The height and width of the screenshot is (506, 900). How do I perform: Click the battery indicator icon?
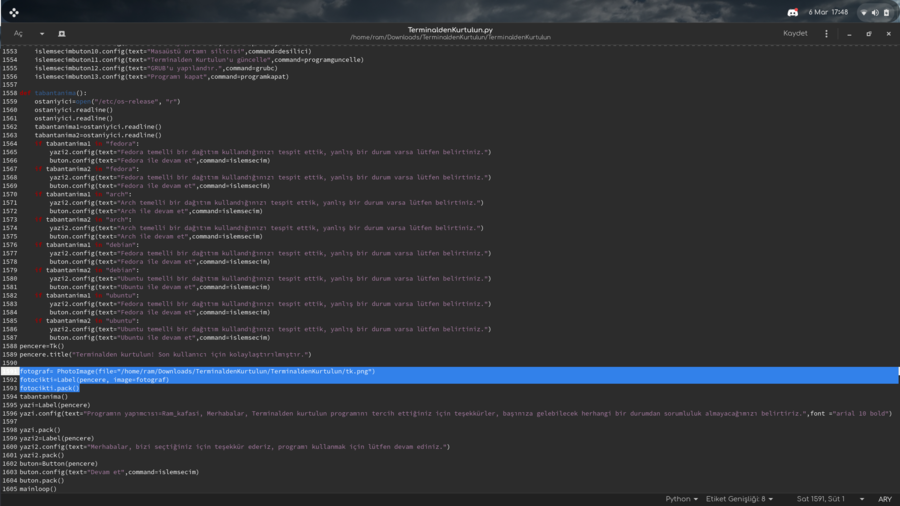pyautogui.click(x=886, y=13)
